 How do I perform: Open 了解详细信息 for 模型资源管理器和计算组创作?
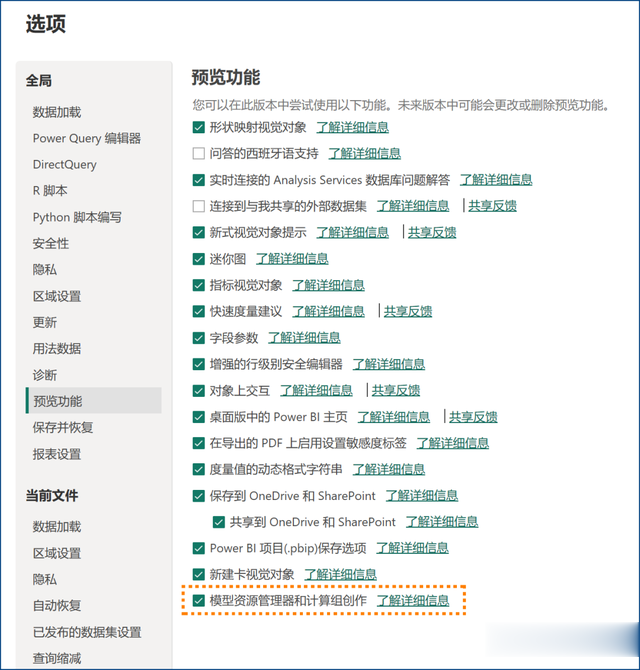pos(413,601)
